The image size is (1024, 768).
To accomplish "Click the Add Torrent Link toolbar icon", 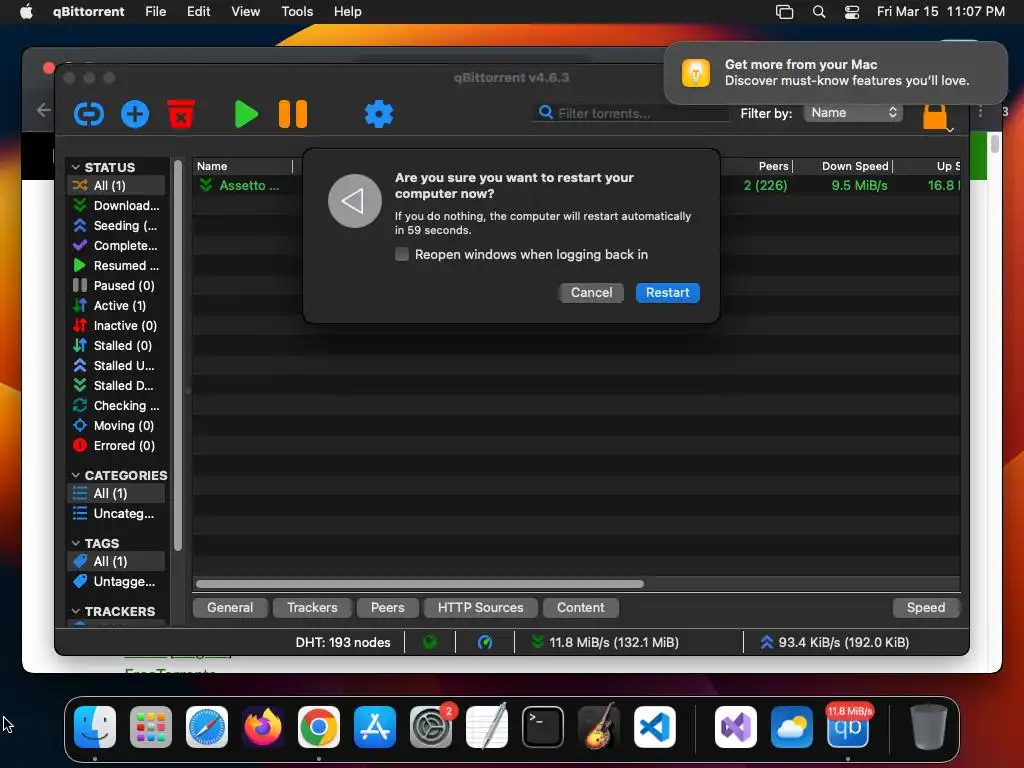I will click(89, 114).
